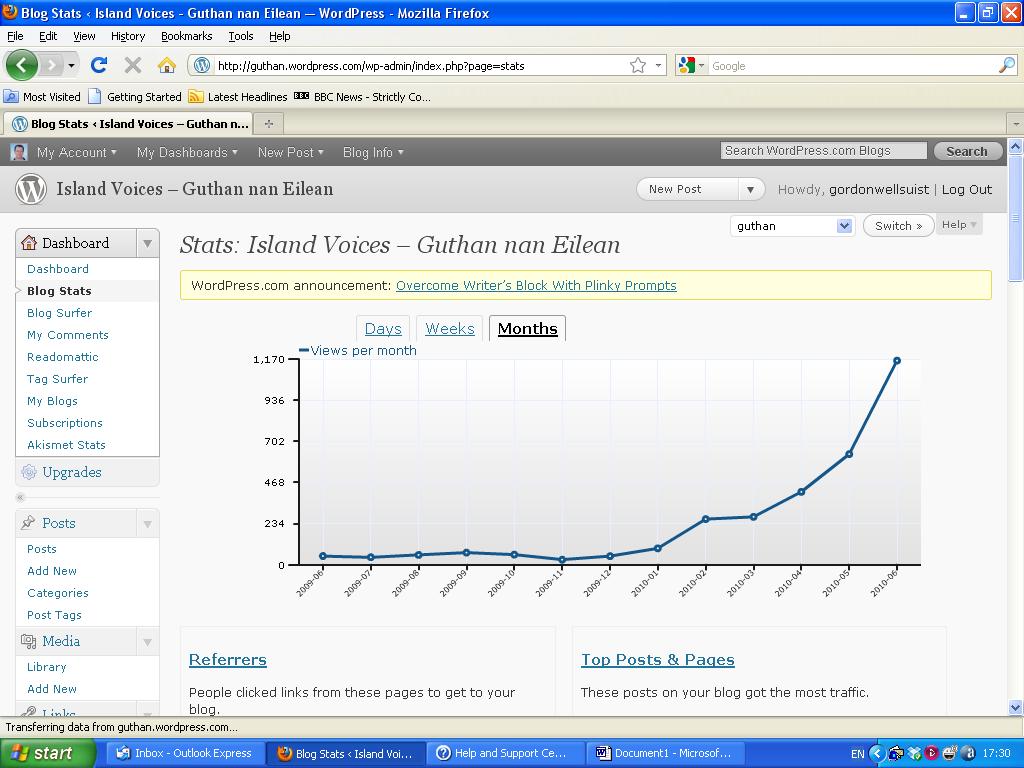The height and width of the screenshot is (768, 1024).
Task: Click the Firefox back arrow button
Action: (x=22, y=65)
